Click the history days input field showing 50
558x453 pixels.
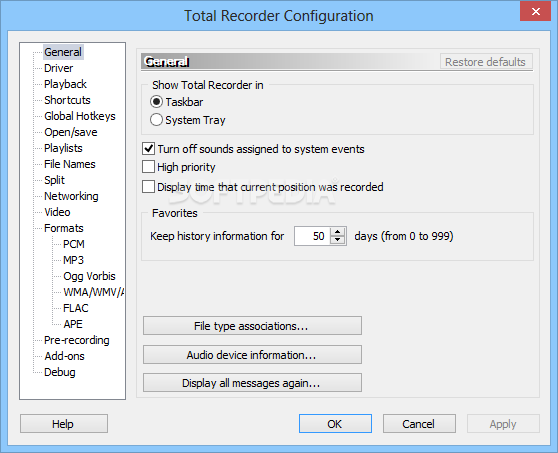click(312, 236)
